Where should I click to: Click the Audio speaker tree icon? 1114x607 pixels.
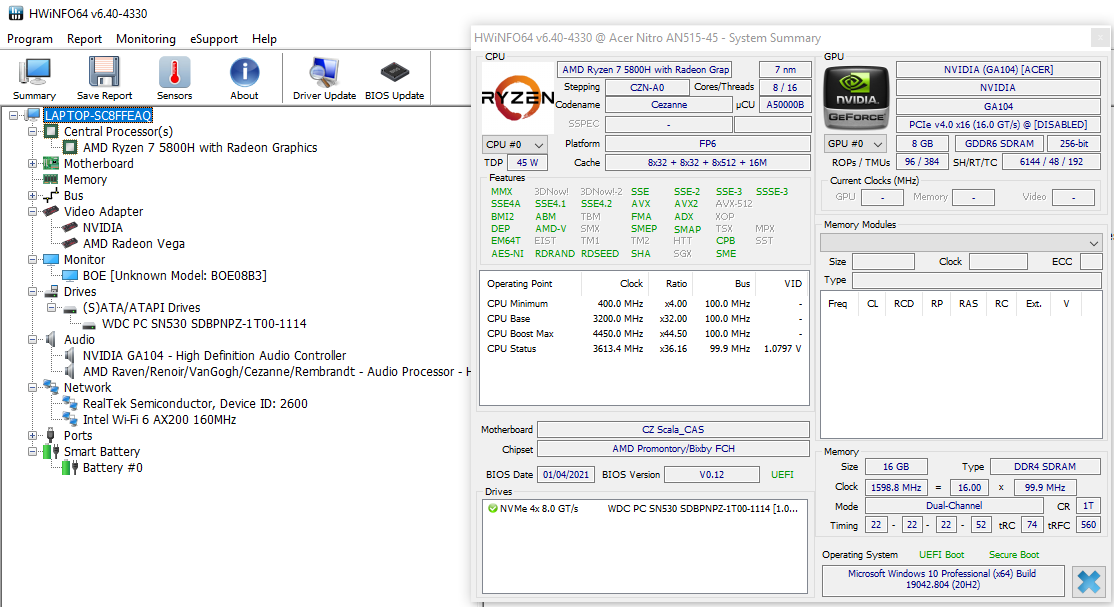(50, 339)
